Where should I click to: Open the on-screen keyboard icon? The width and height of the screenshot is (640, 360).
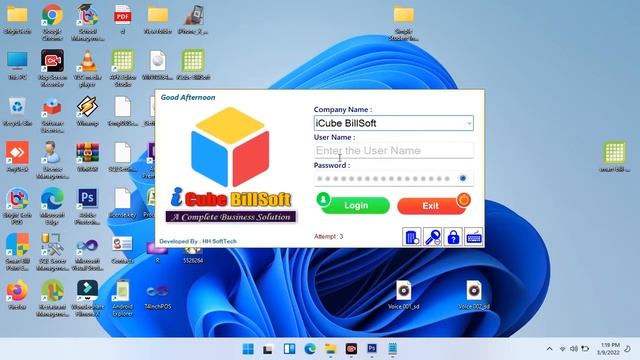click(x=473, y=237)
